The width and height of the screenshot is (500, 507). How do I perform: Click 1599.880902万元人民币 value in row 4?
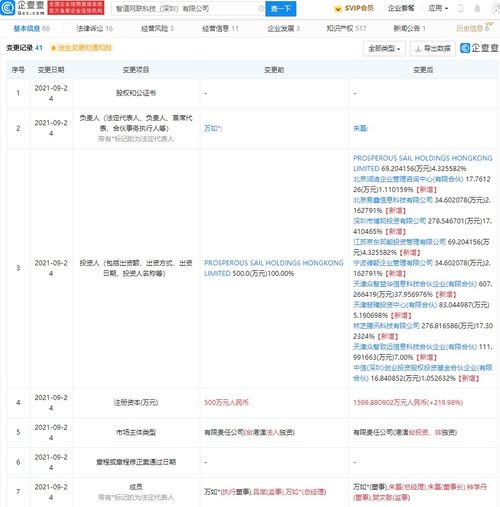pyautogui.click(x=408, y=403)
